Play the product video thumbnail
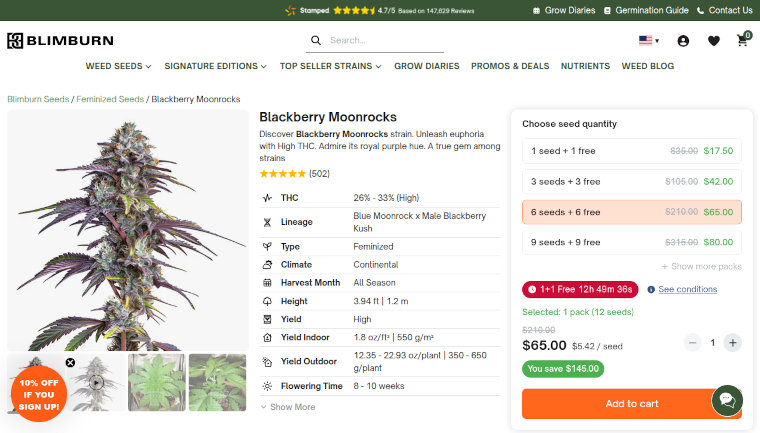 pyautogui.click(x=96, y=383)
